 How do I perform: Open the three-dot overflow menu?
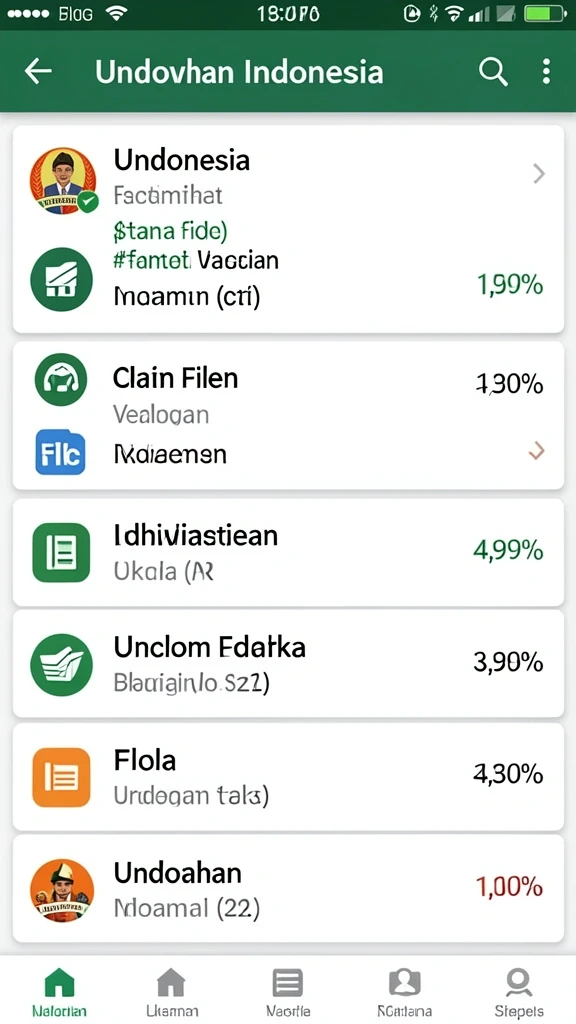546,71
